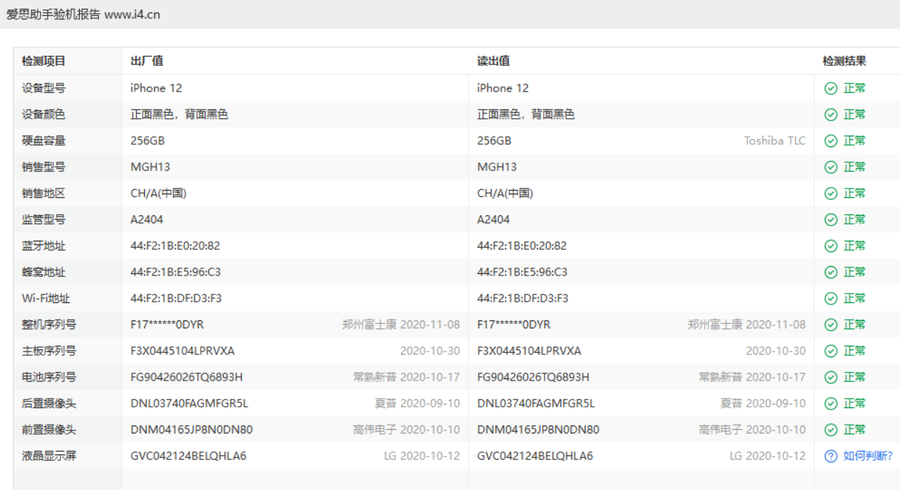Click read value iPhone 12
The width and height of the screenshot is (900, 490).
coord(503,88)
